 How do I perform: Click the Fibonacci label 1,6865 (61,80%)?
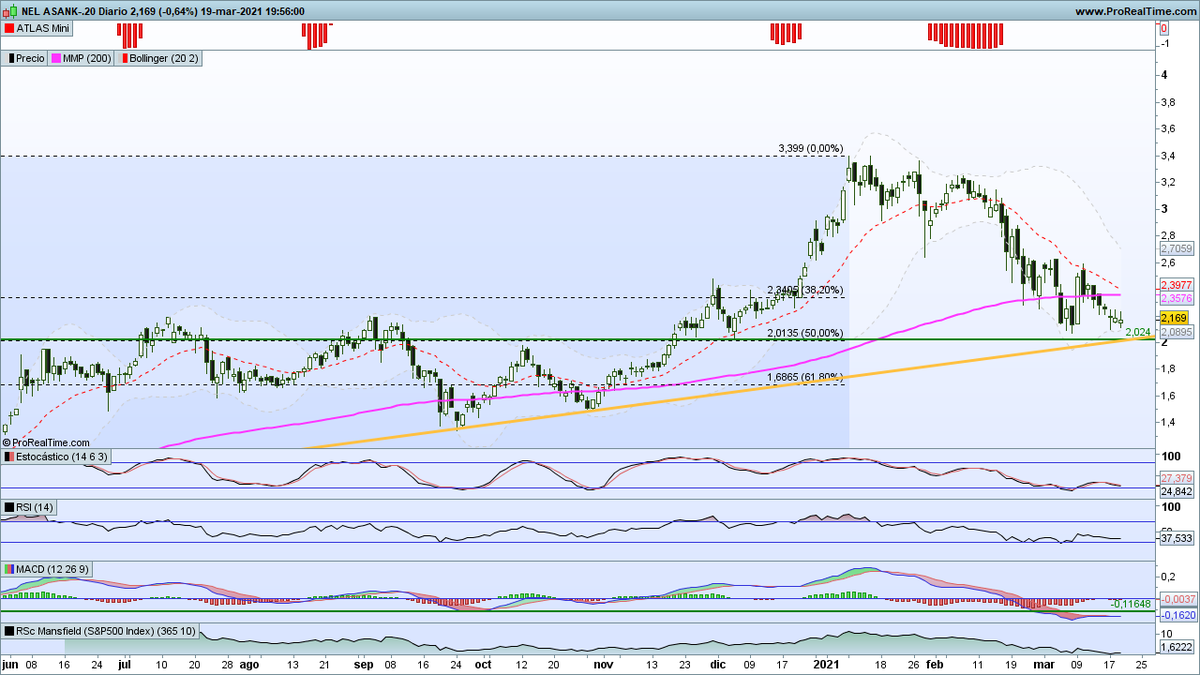tap(806, 377)
